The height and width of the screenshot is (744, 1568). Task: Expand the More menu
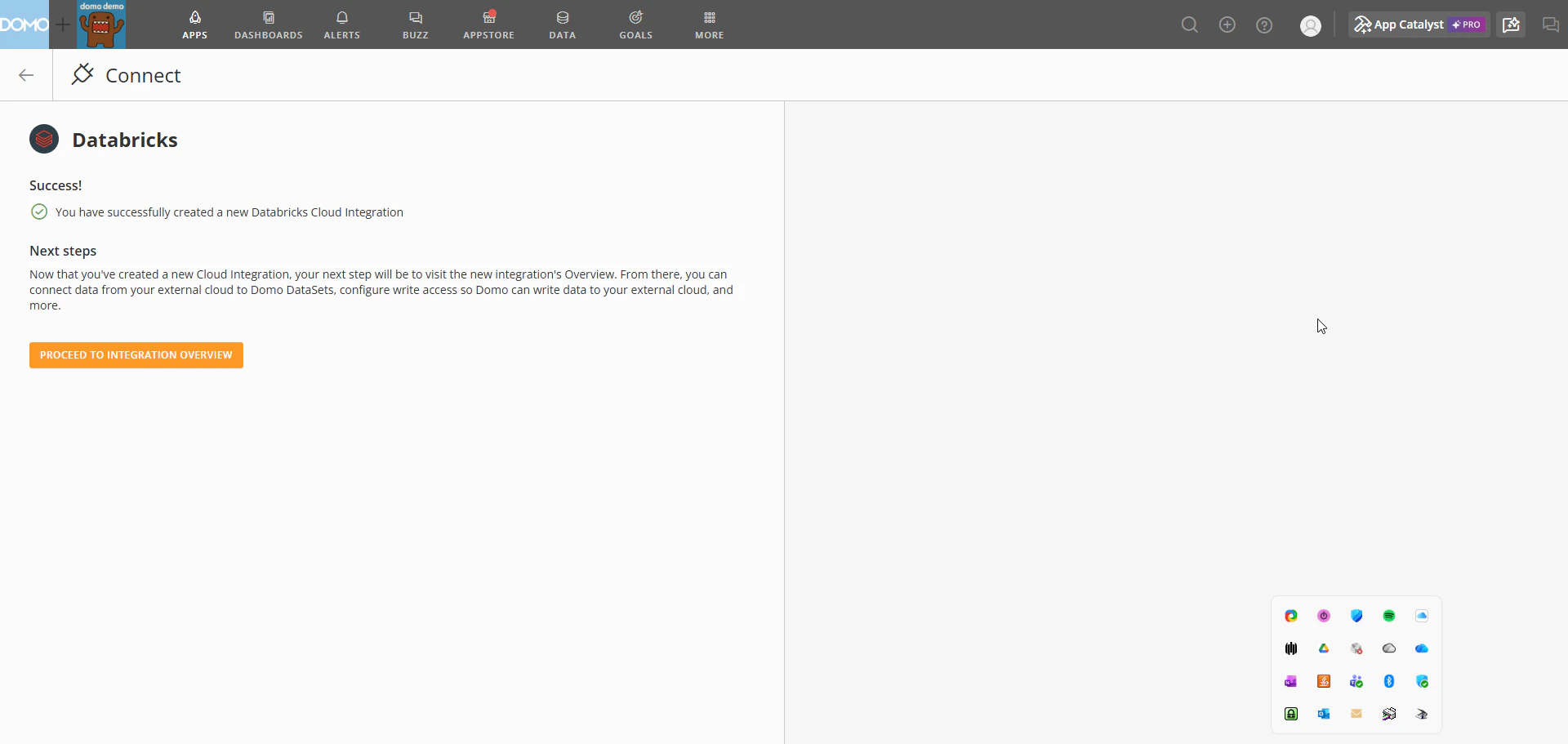tap(710, 25)
